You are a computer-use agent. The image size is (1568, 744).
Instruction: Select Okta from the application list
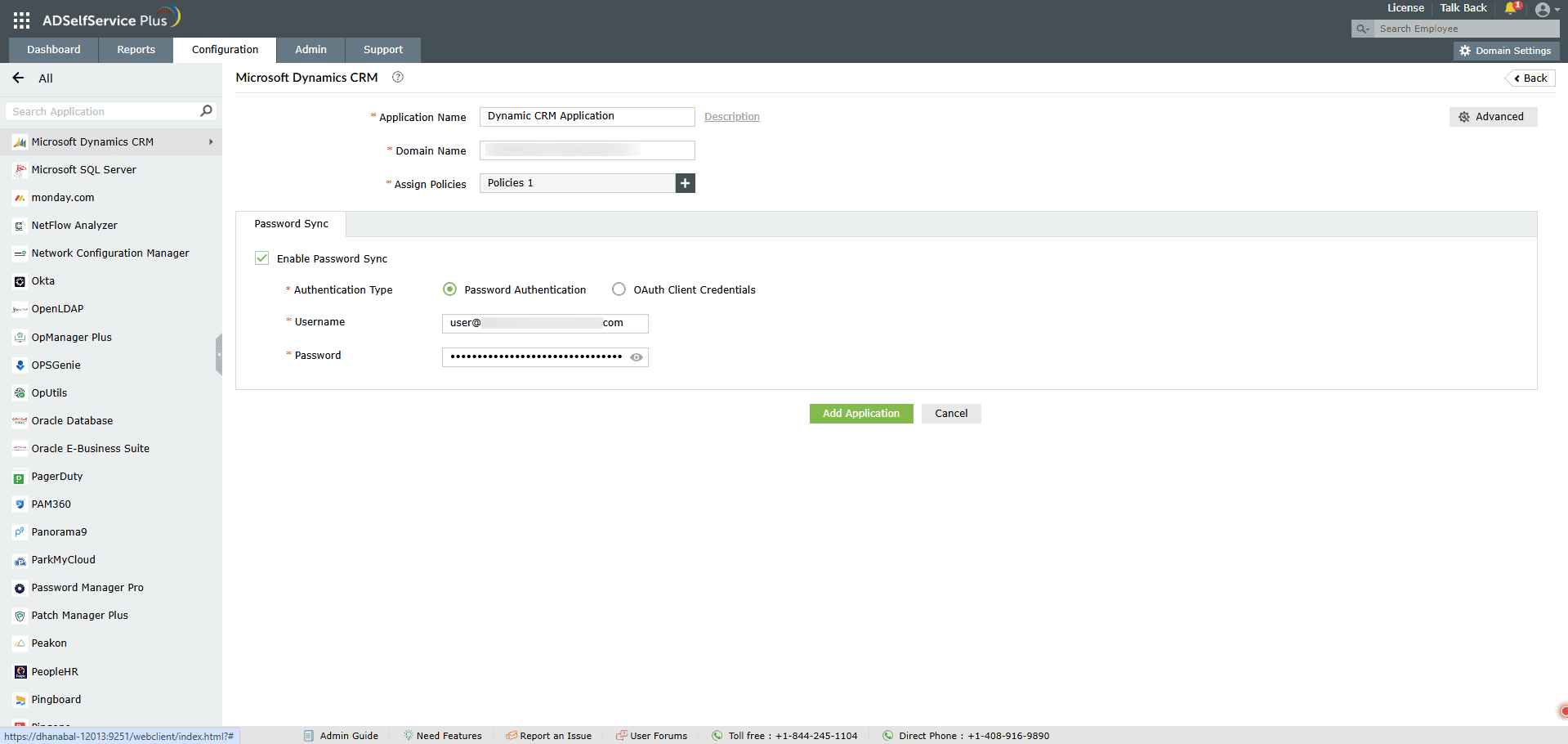42,280
